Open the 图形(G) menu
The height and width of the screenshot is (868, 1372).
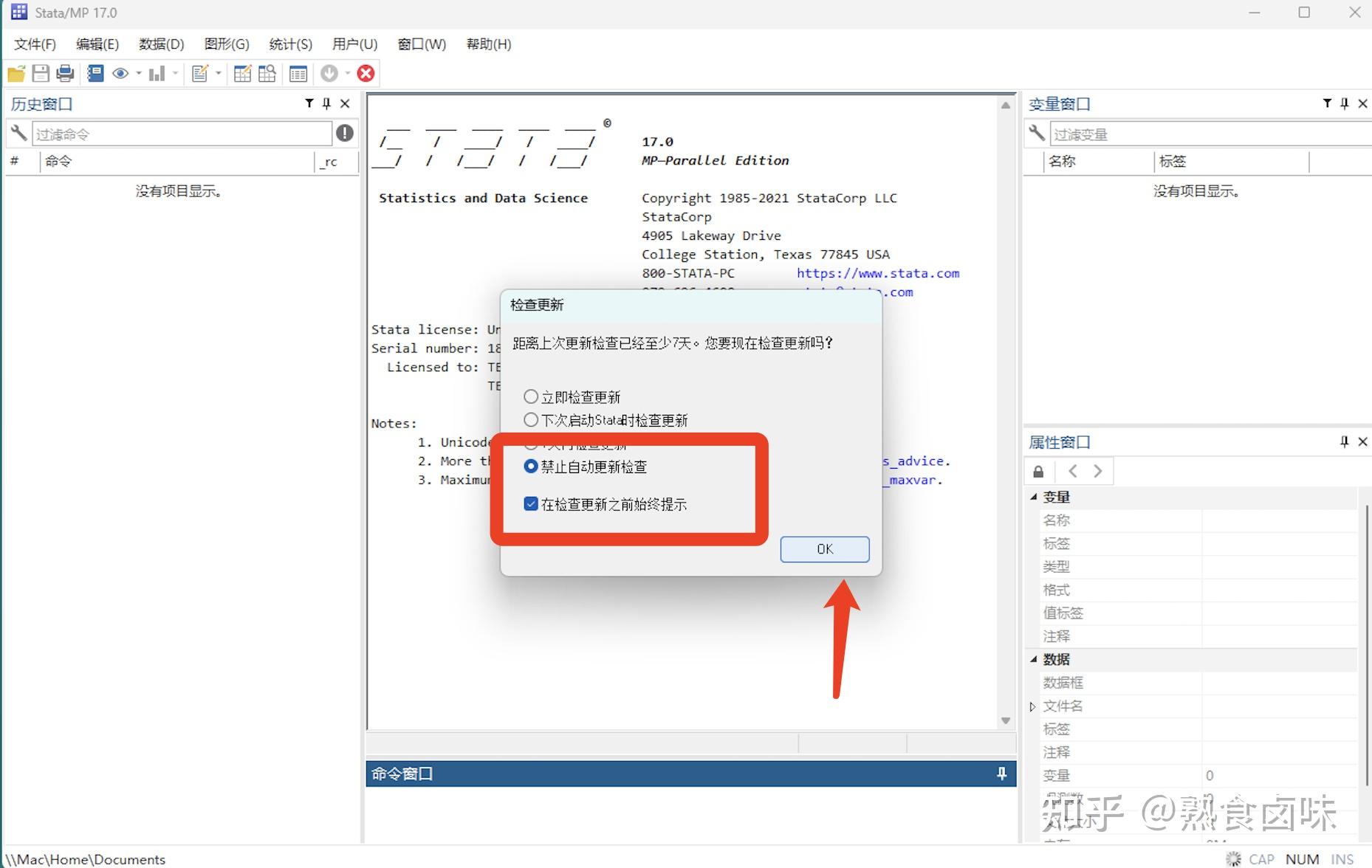[x=226, y=44]
